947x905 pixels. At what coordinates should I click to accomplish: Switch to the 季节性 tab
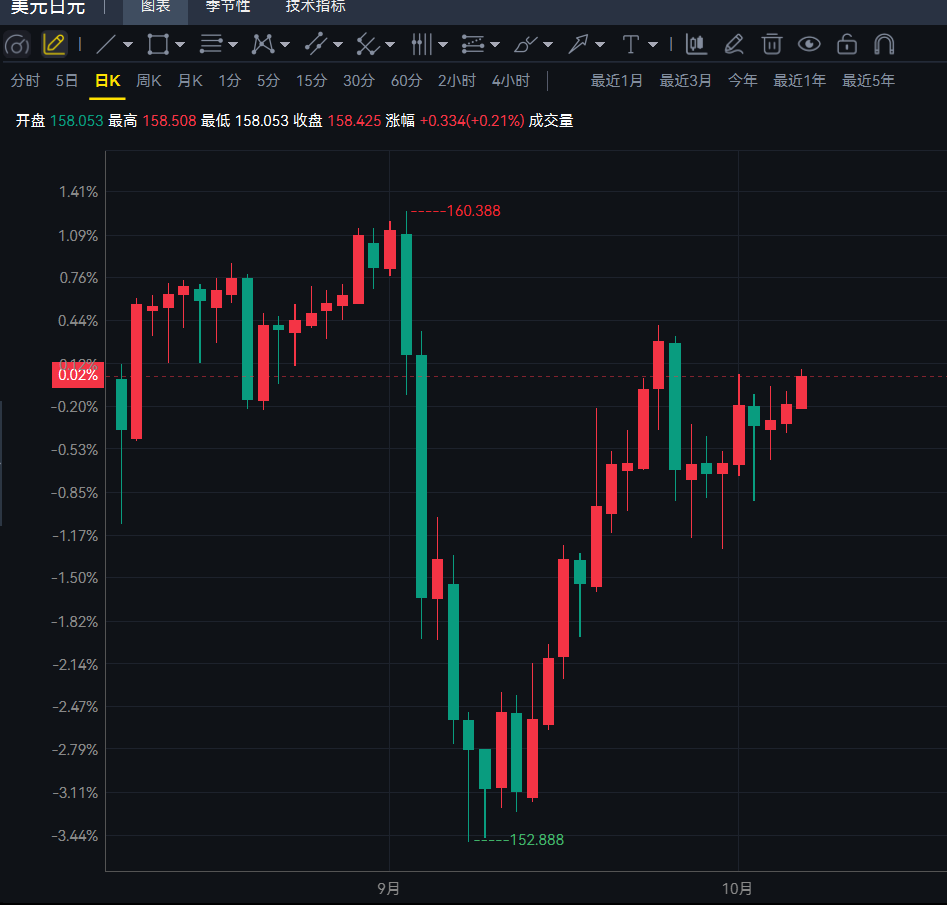tap(228, 7)
